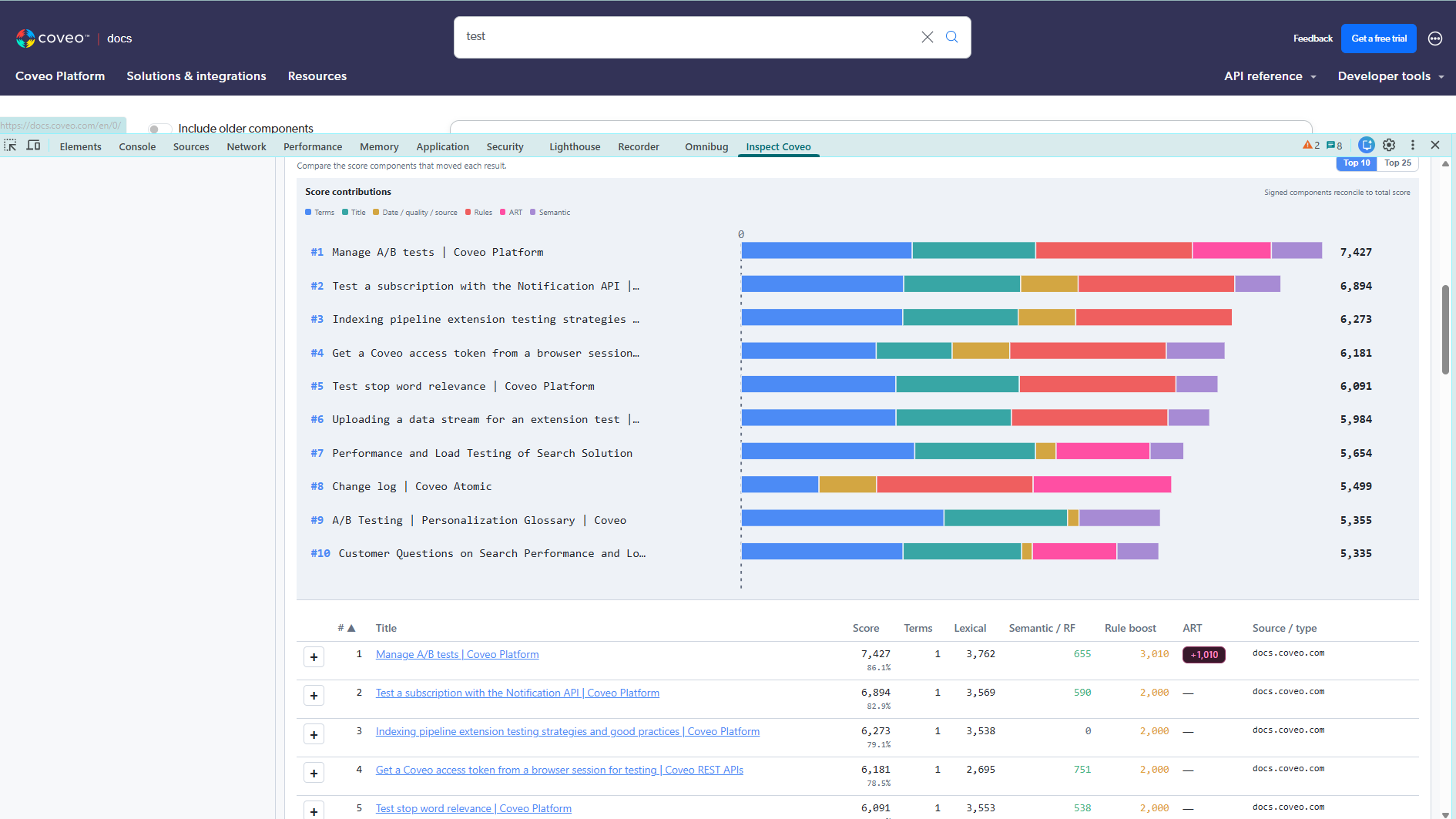Open the API reference dropdown
This screenshot has height=819, width=1456.
point(1270,76)
